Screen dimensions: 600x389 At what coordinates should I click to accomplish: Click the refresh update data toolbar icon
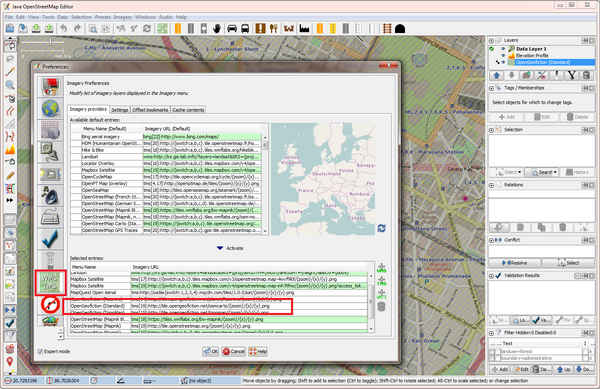[147, 28]
